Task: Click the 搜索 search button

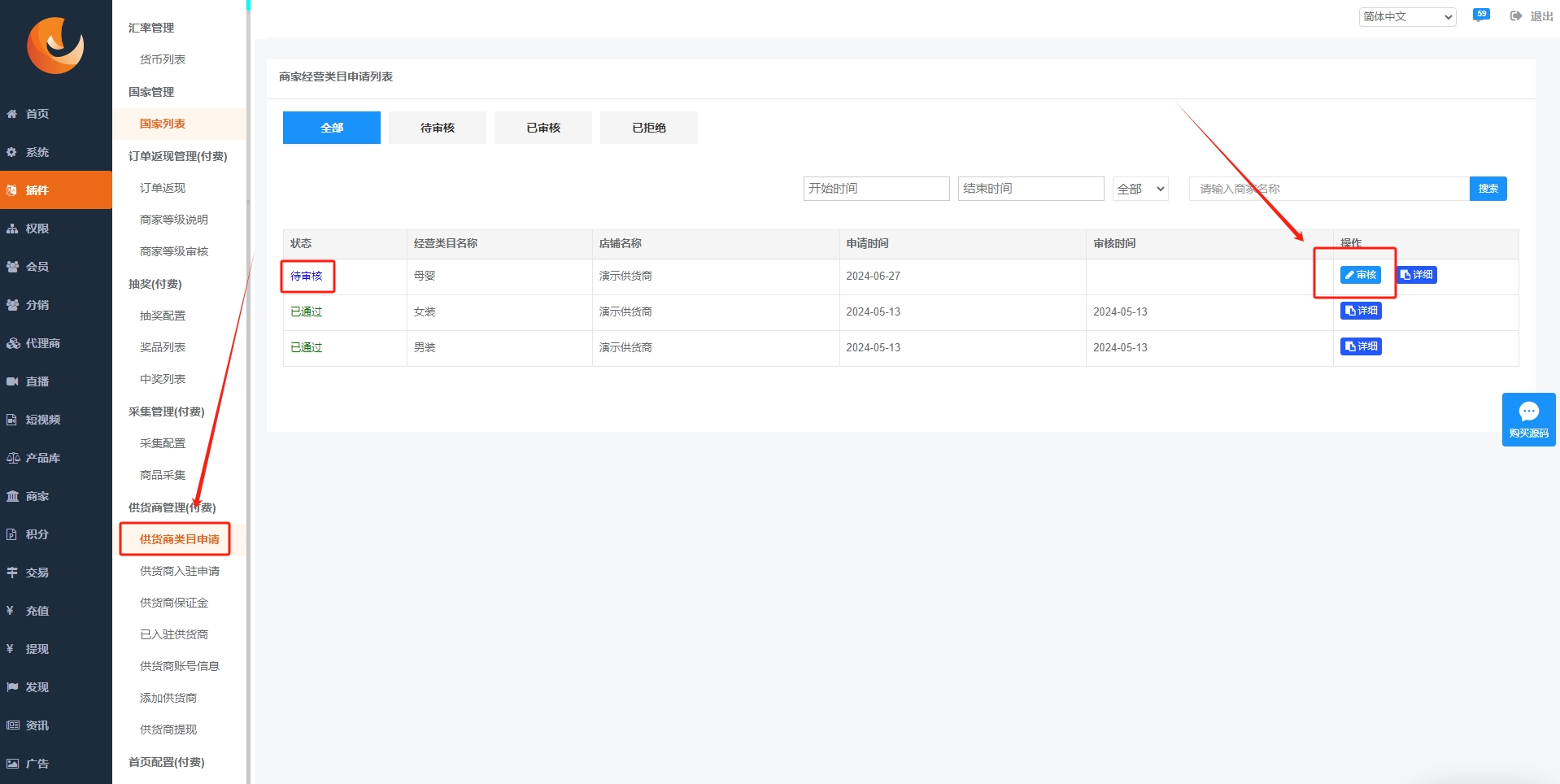Action: [x=1488, y=189]
